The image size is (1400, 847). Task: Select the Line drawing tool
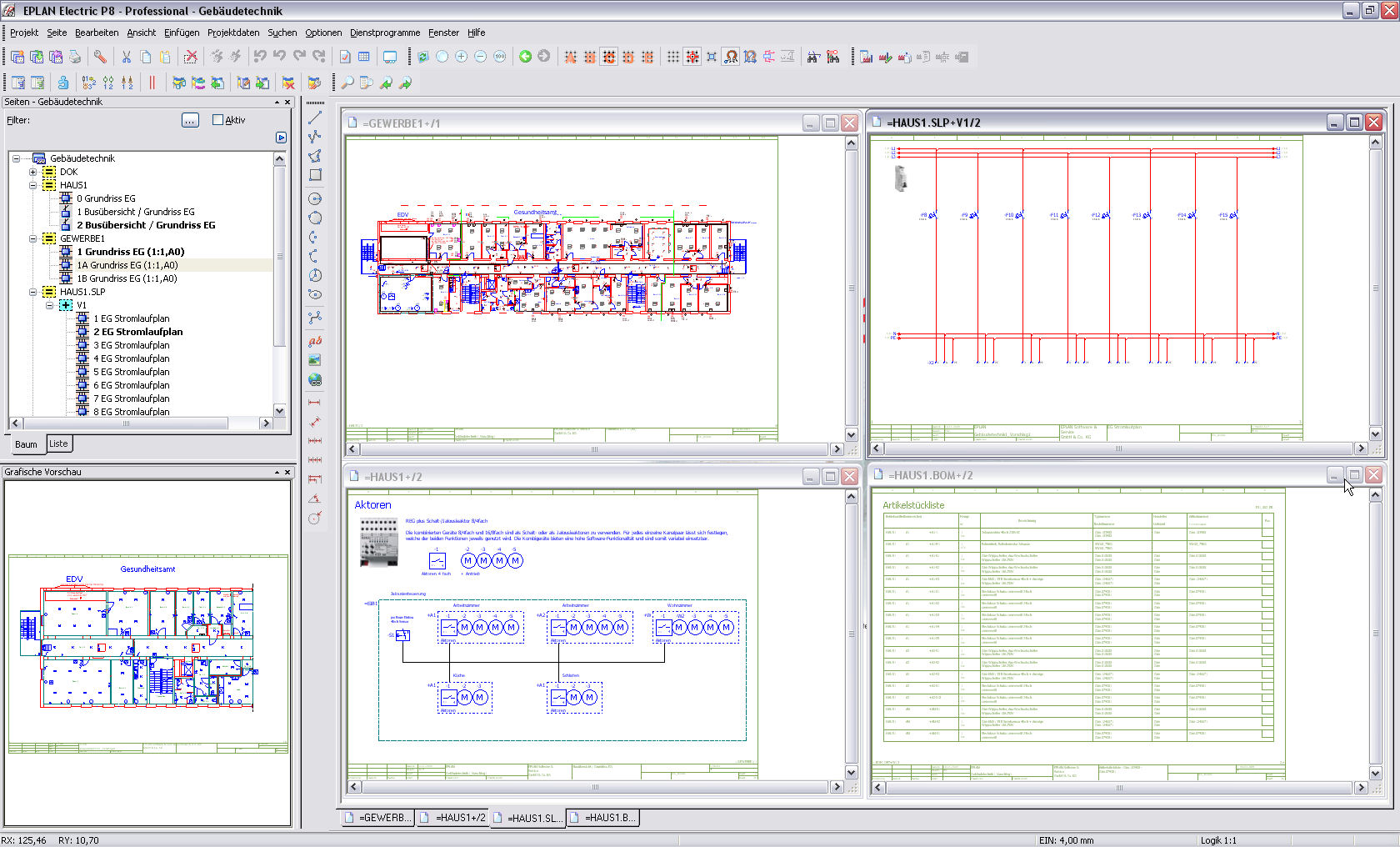point(315,118)
